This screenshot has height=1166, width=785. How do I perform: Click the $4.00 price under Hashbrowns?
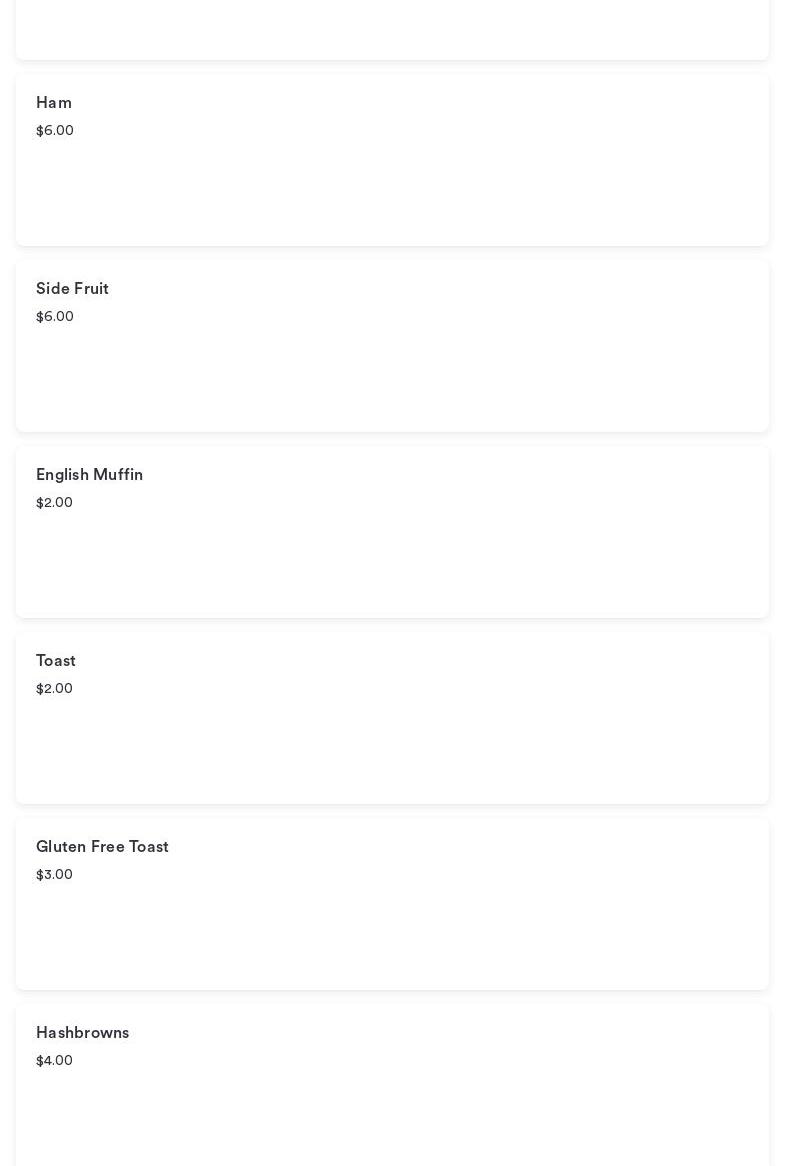[x=54, y=1061]
